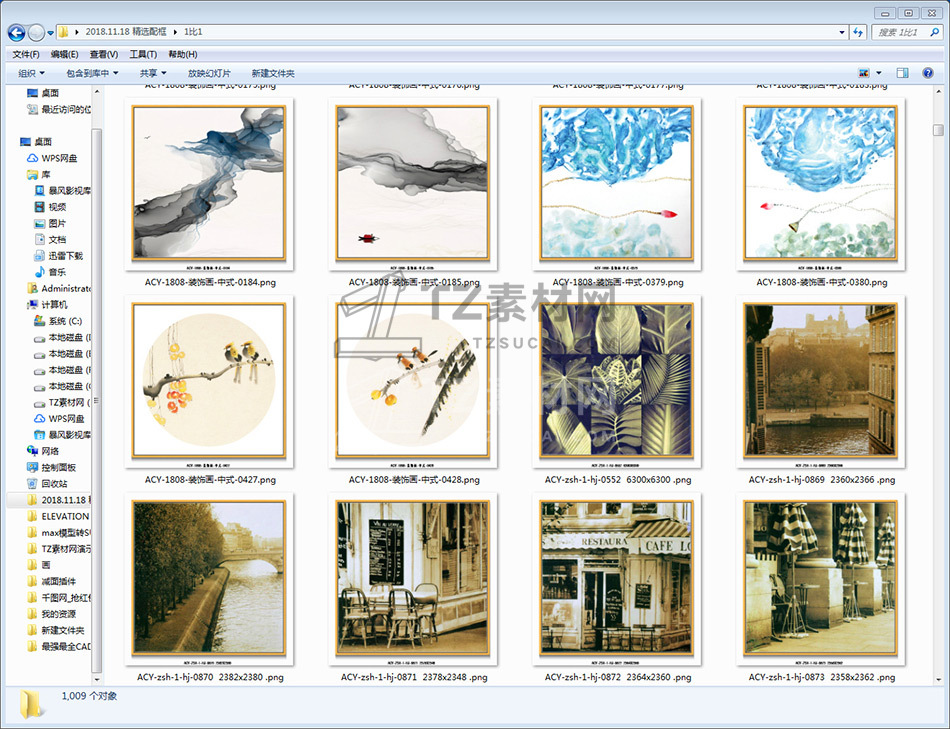Open 共享 dropdown in toolbar

pyautogui.click(x=153, y=73)
